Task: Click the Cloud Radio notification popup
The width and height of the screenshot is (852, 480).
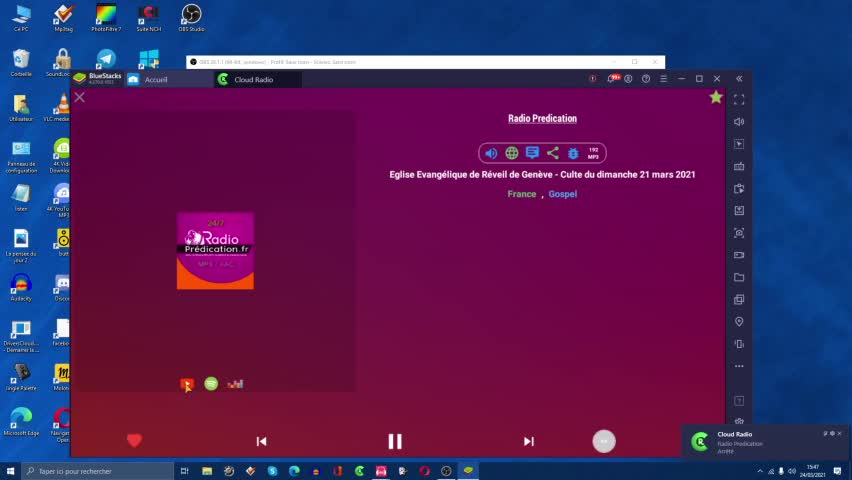Action: [x=765, y=442]
